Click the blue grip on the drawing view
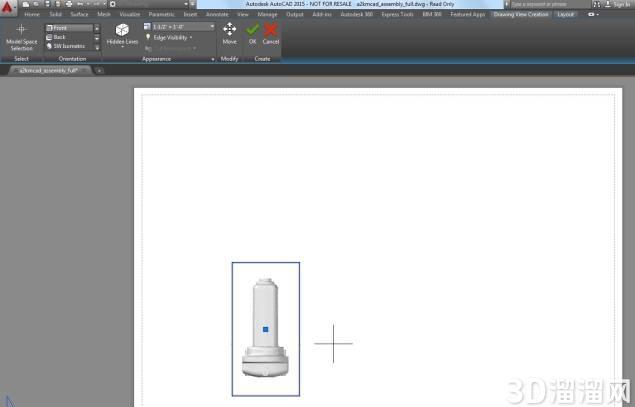 pos(266,329)
